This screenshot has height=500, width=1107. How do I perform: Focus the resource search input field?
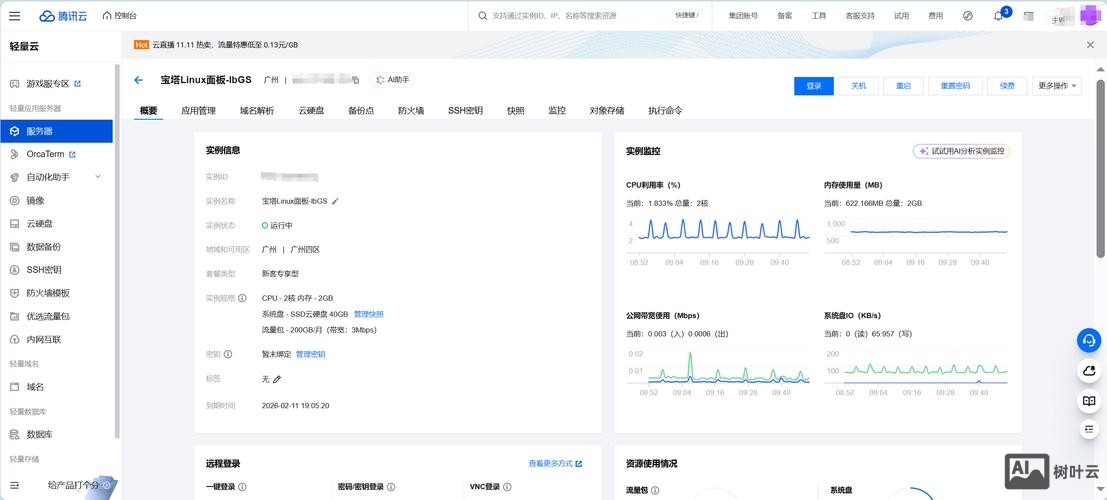(x=579, y=16)
